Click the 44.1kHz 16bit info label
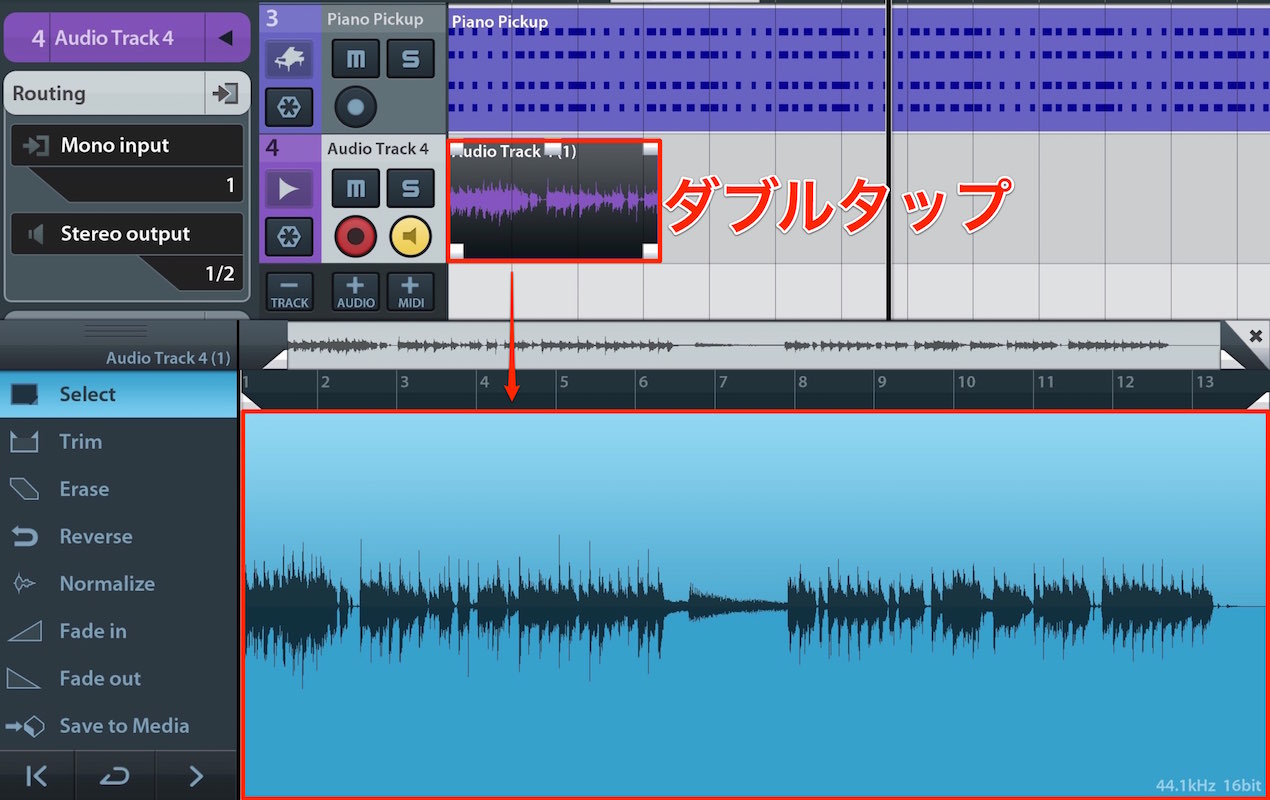Screen dimensions: 1270x800 click(x=1209, y=785)
